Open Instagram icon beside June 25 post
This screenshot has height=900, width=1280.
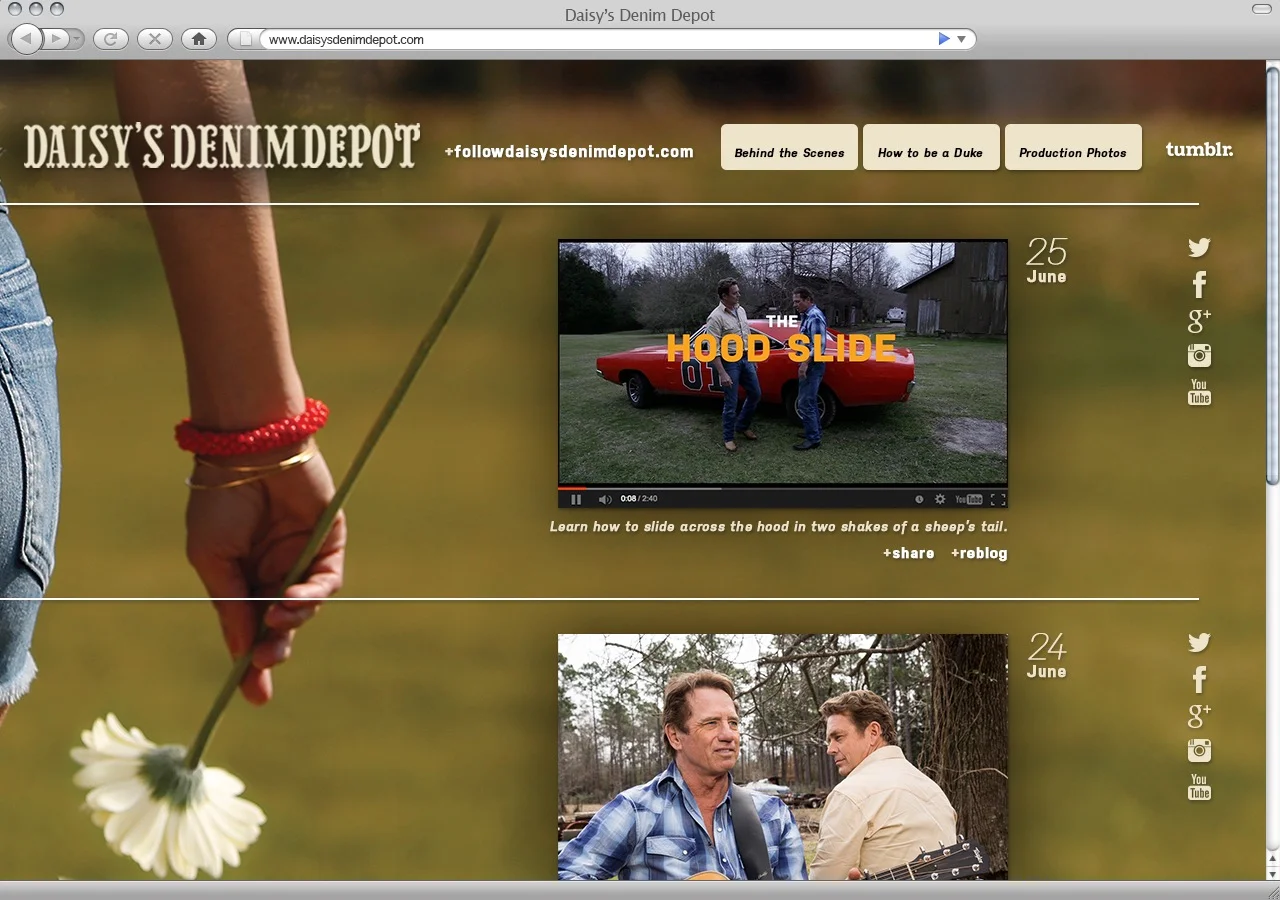(1199, 355)
